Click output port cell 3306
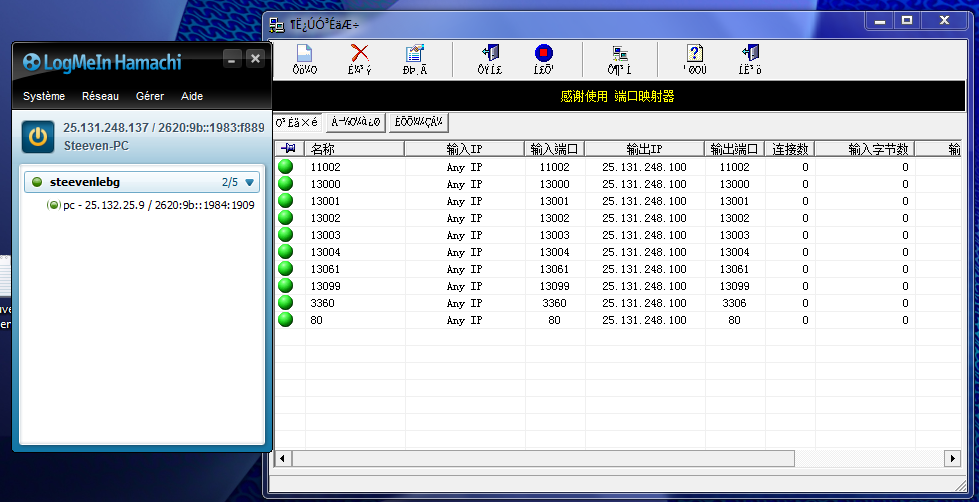Image resolution: width=979 pixels, height=502 pixels. tap(734, 303)
